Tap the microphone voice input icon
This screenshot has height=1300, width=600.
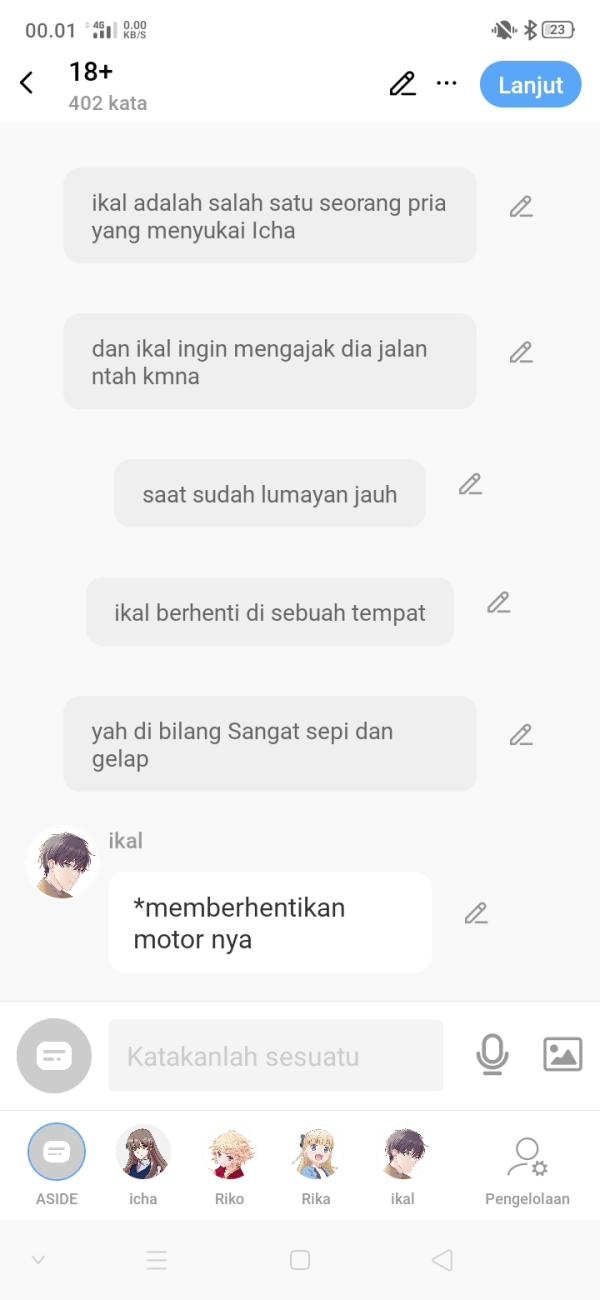pos(491,1055)
